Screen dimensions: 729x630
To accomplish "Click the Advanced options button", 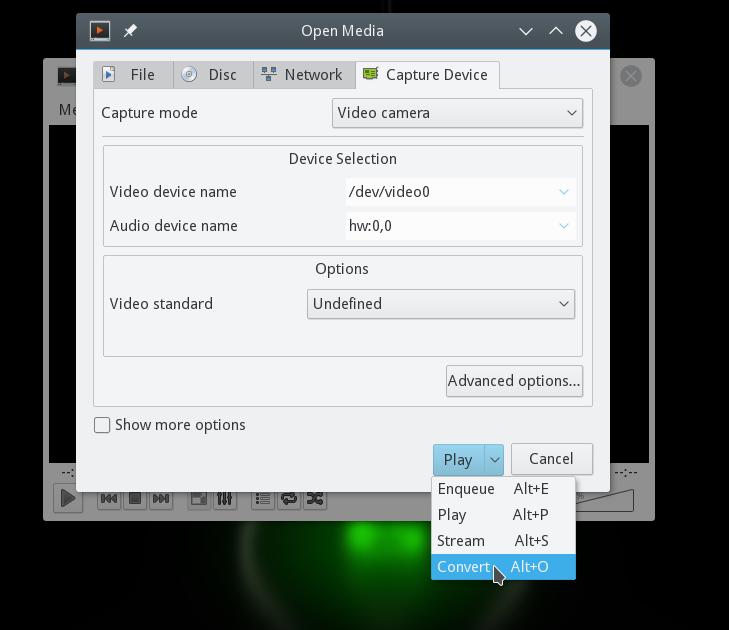I will pyautogui.click(x=514, y=381).
